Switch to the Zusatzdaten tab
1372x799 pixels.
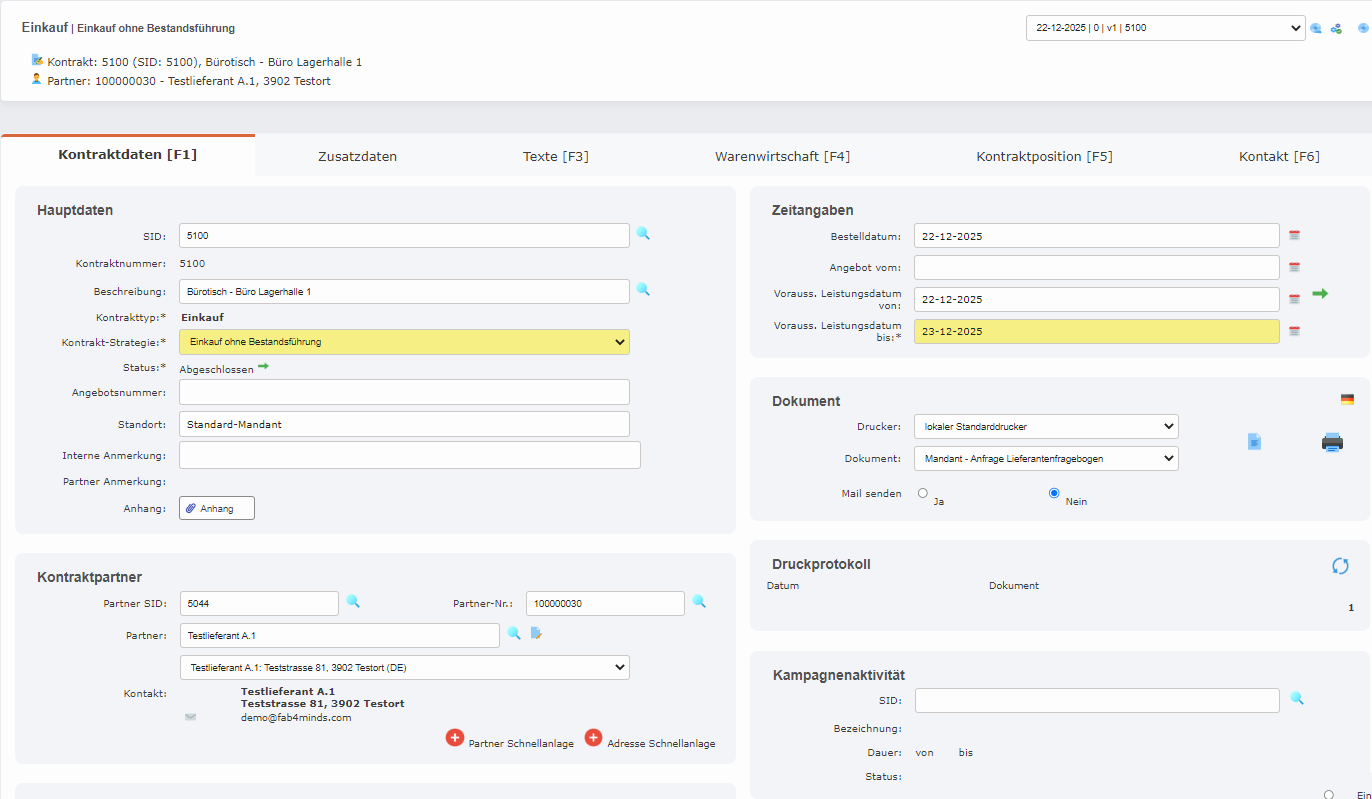click(x=357, y=157)
